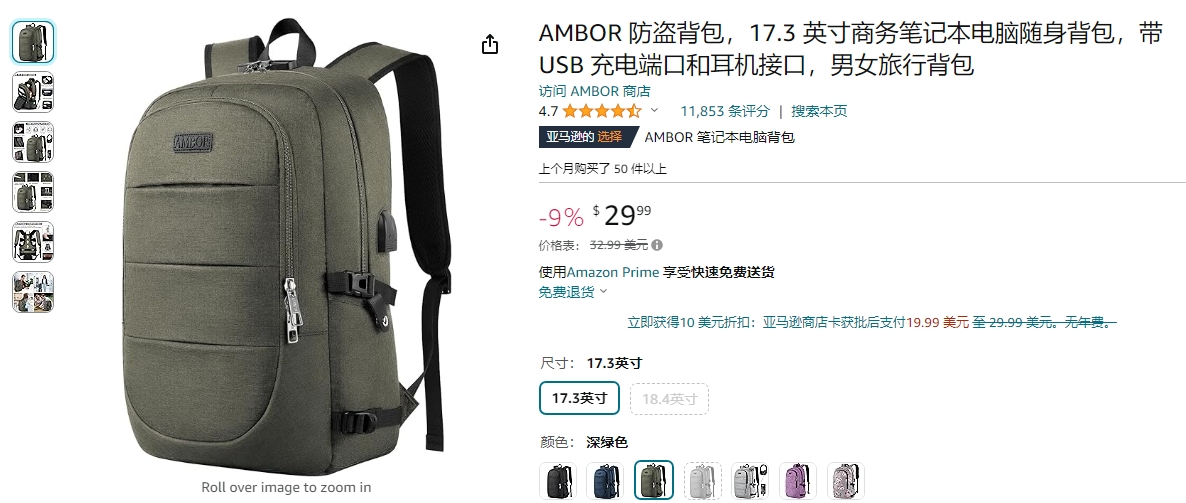Image resolution: width=1186 pixels, height=503 pixels.
Task: Click the share icon beside product image
Action: (x=490, y=45)
